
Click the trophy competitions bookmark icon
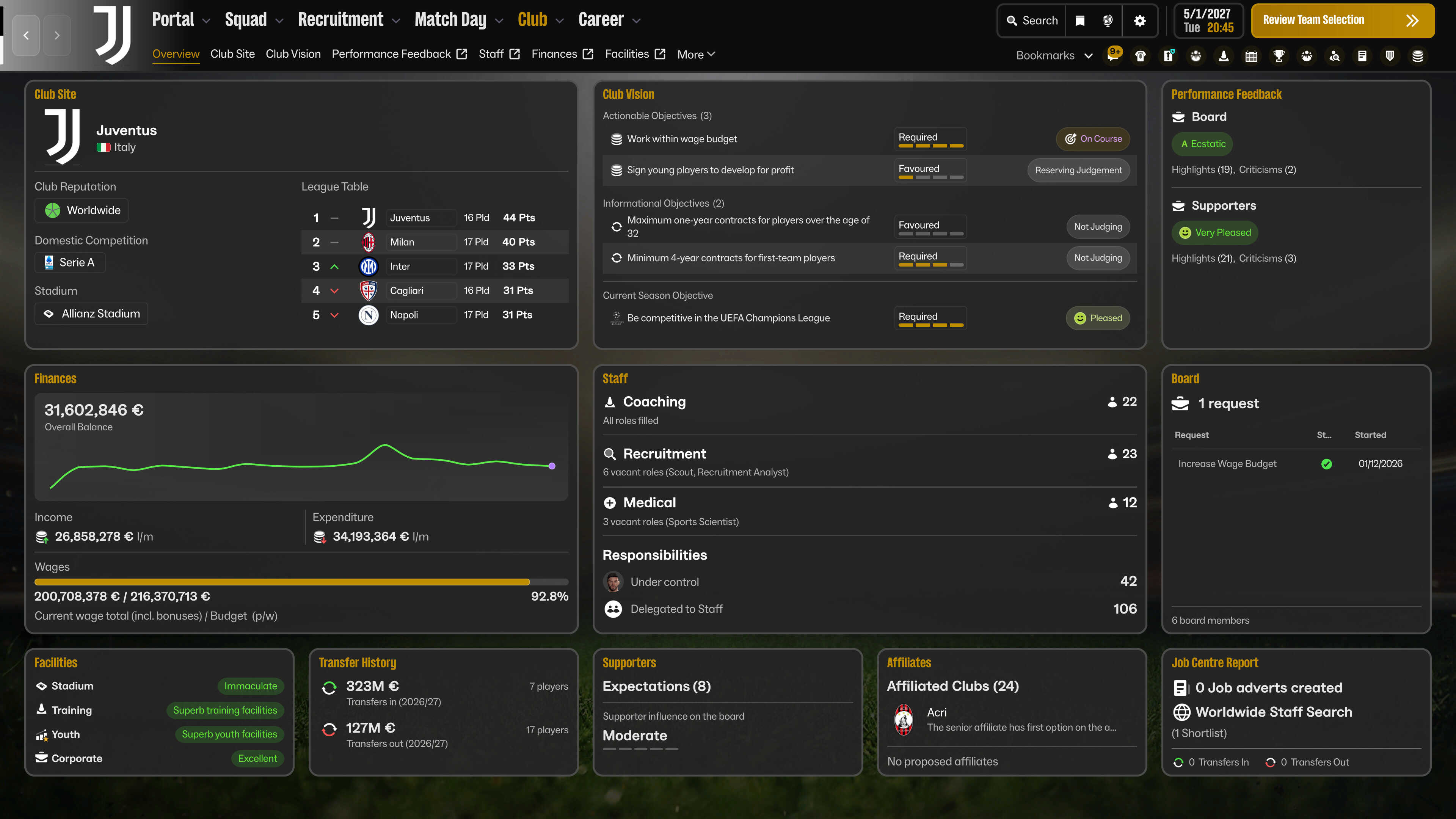[1279, 55]
